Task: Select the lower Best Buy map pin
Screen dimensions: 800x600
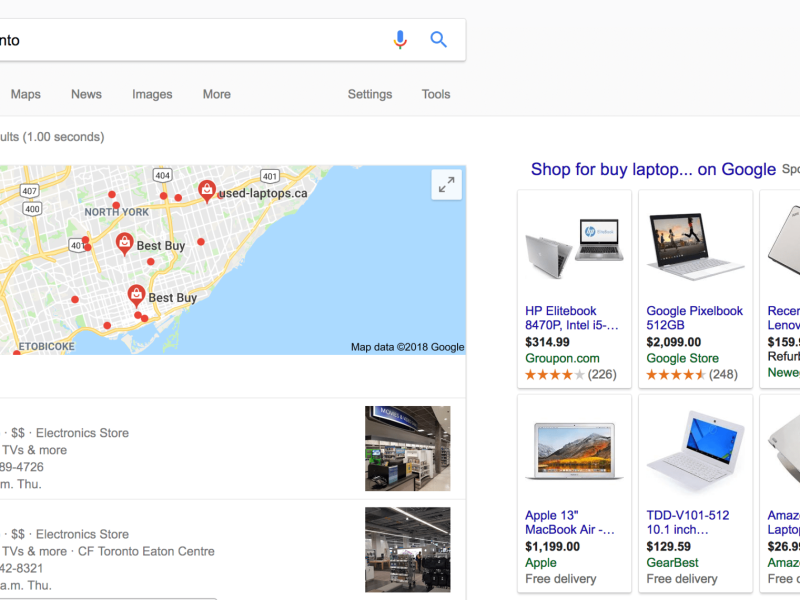Action: tap(136, 296)
